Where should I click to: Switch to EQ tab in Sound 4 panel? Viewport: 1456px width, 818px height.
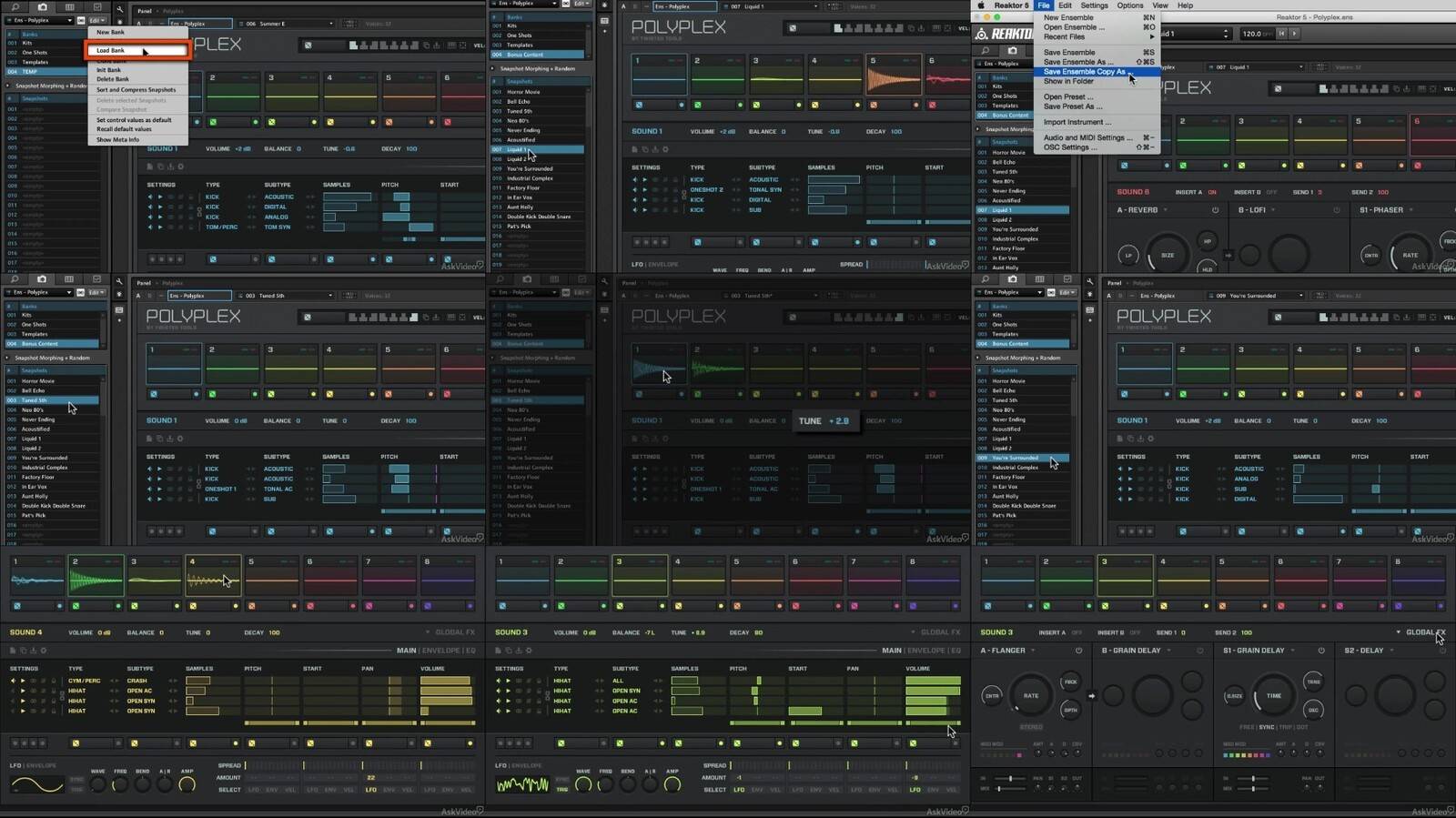(470, 651)
